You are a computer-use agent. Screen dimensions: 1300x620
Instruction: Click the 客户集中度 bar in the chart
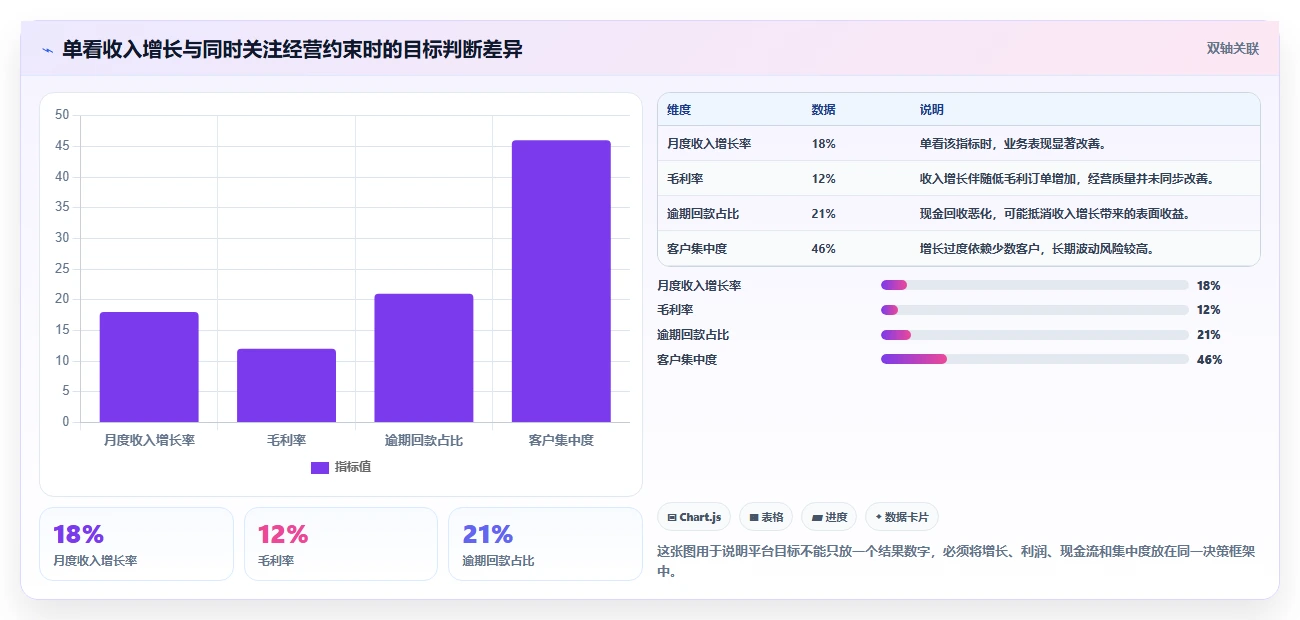(x=561, y=281)
